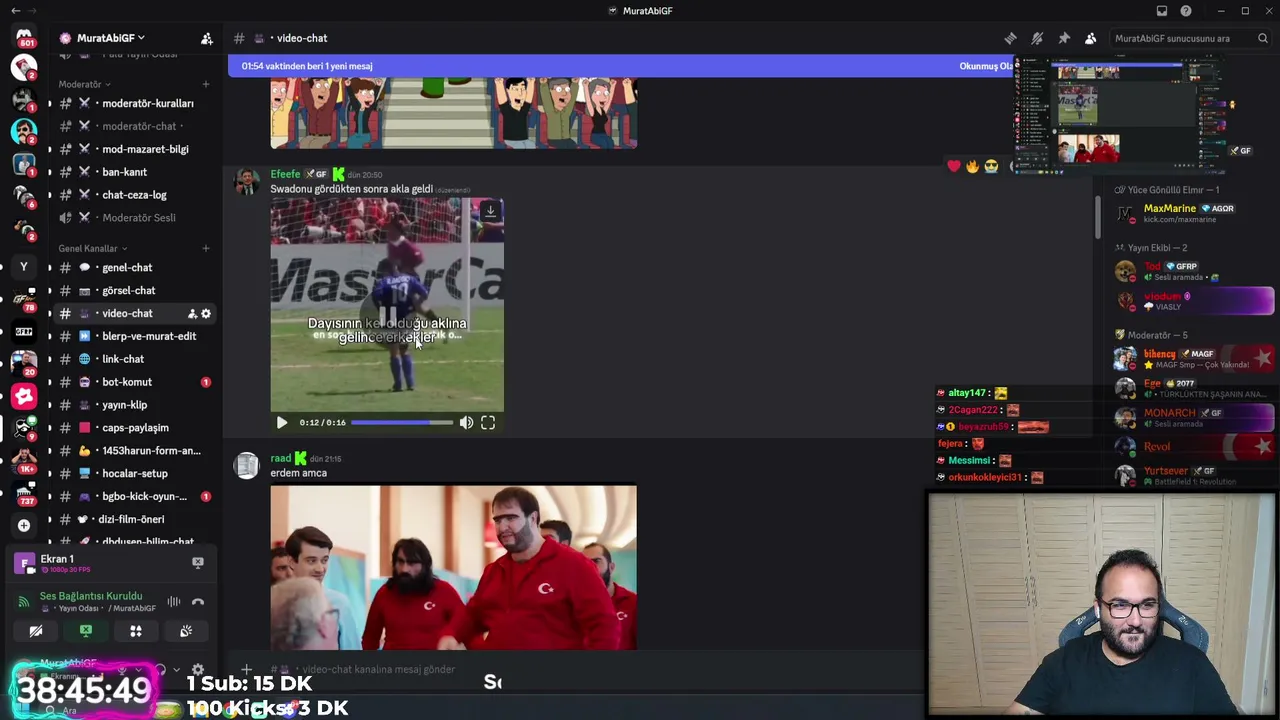Open football video in fullscreen

coord(488,423)
